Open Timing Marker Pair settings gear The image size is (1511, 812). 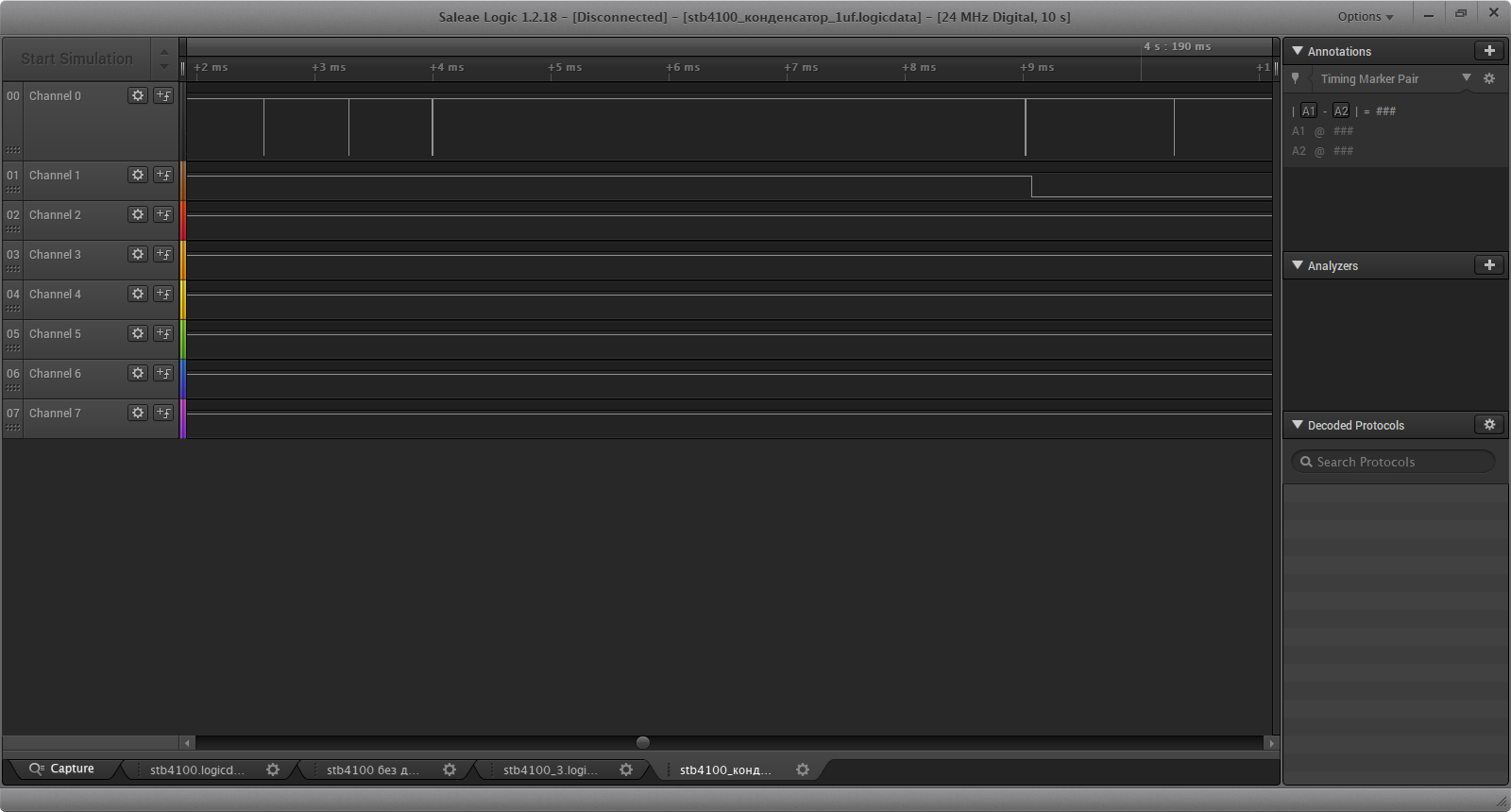pyautogui.click(x=1489, y=78)
